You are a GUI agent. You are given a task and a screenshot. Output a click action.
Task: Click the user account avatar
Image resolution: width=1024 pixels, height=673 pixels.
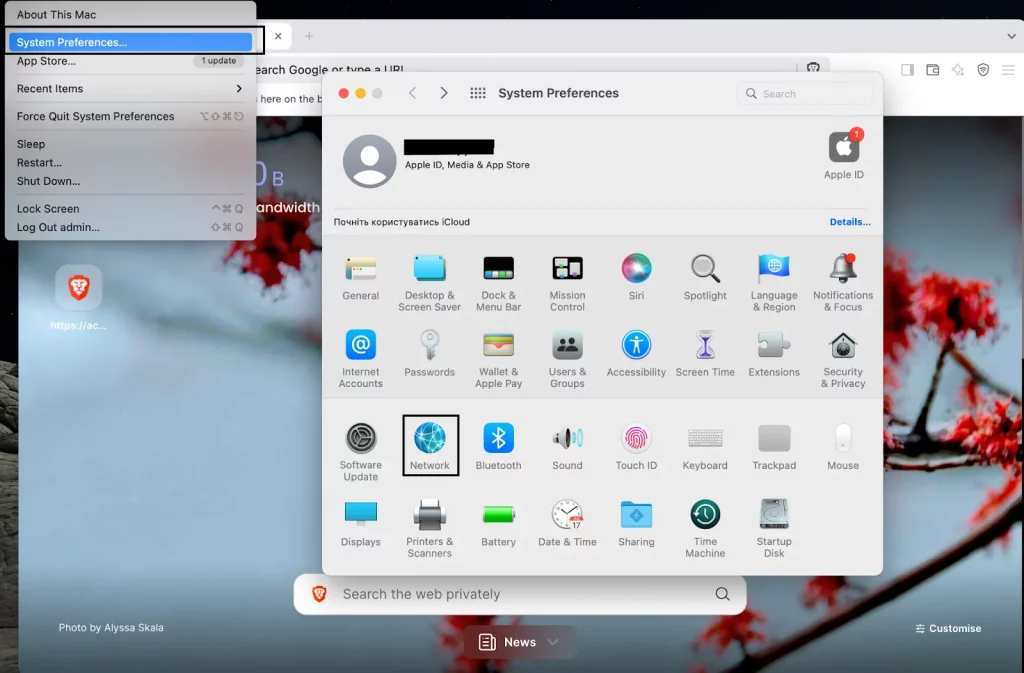(370, 161)
